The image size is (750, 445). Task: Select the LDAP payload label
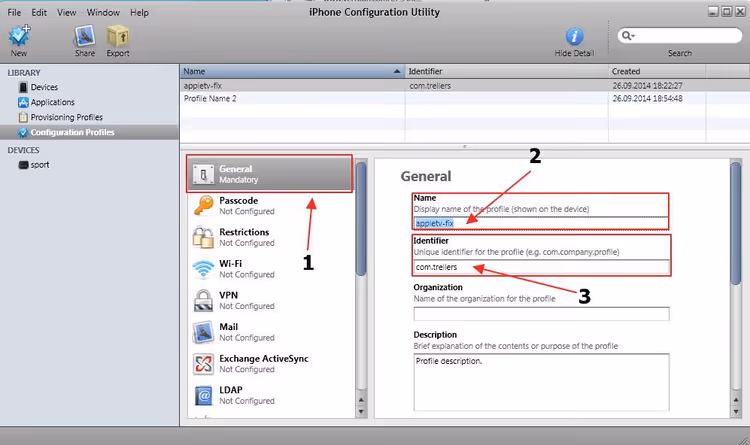tap(231, 390)
